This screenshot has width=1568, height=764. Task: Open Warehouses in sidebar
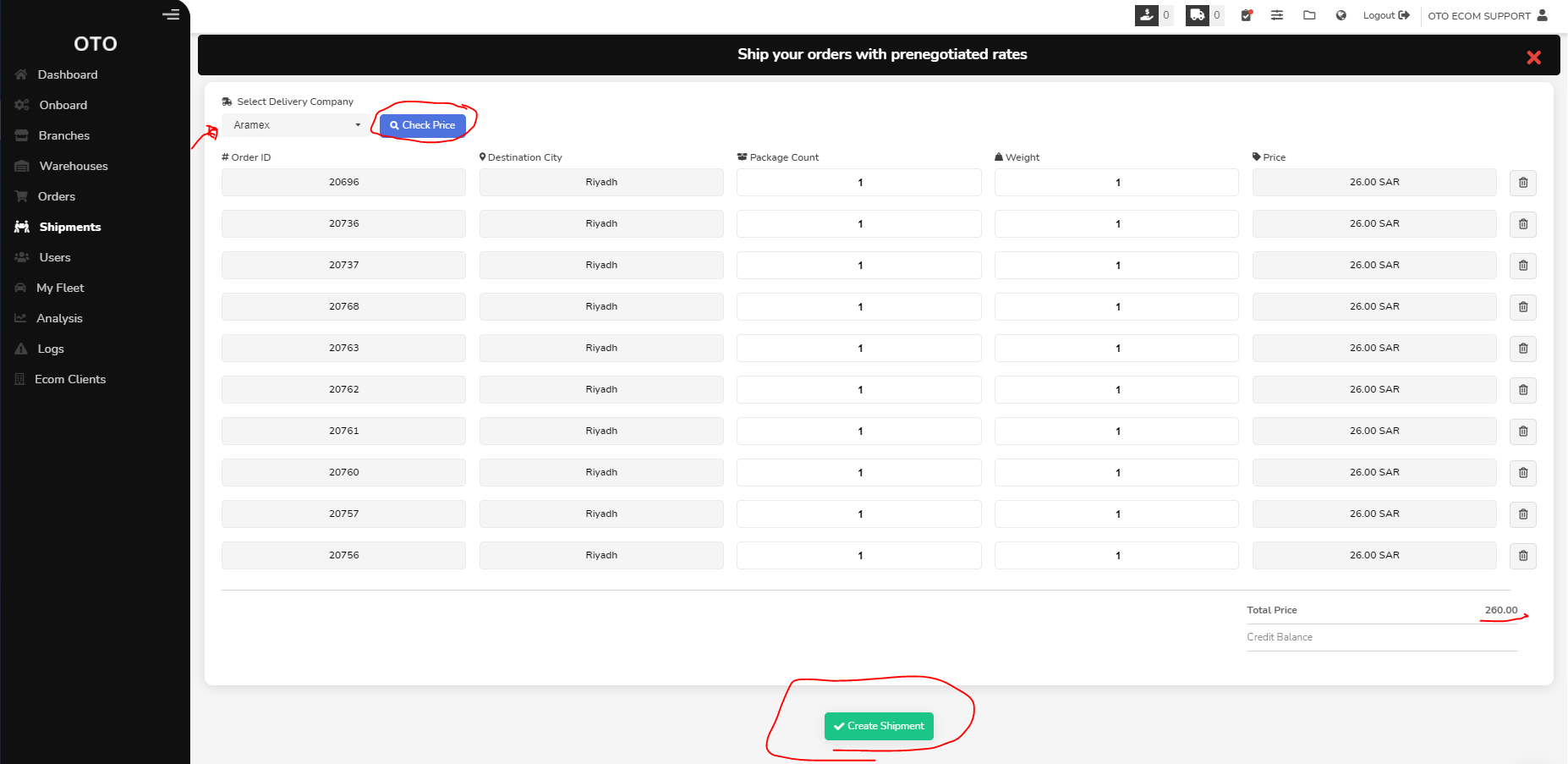(x=74, y=166)
